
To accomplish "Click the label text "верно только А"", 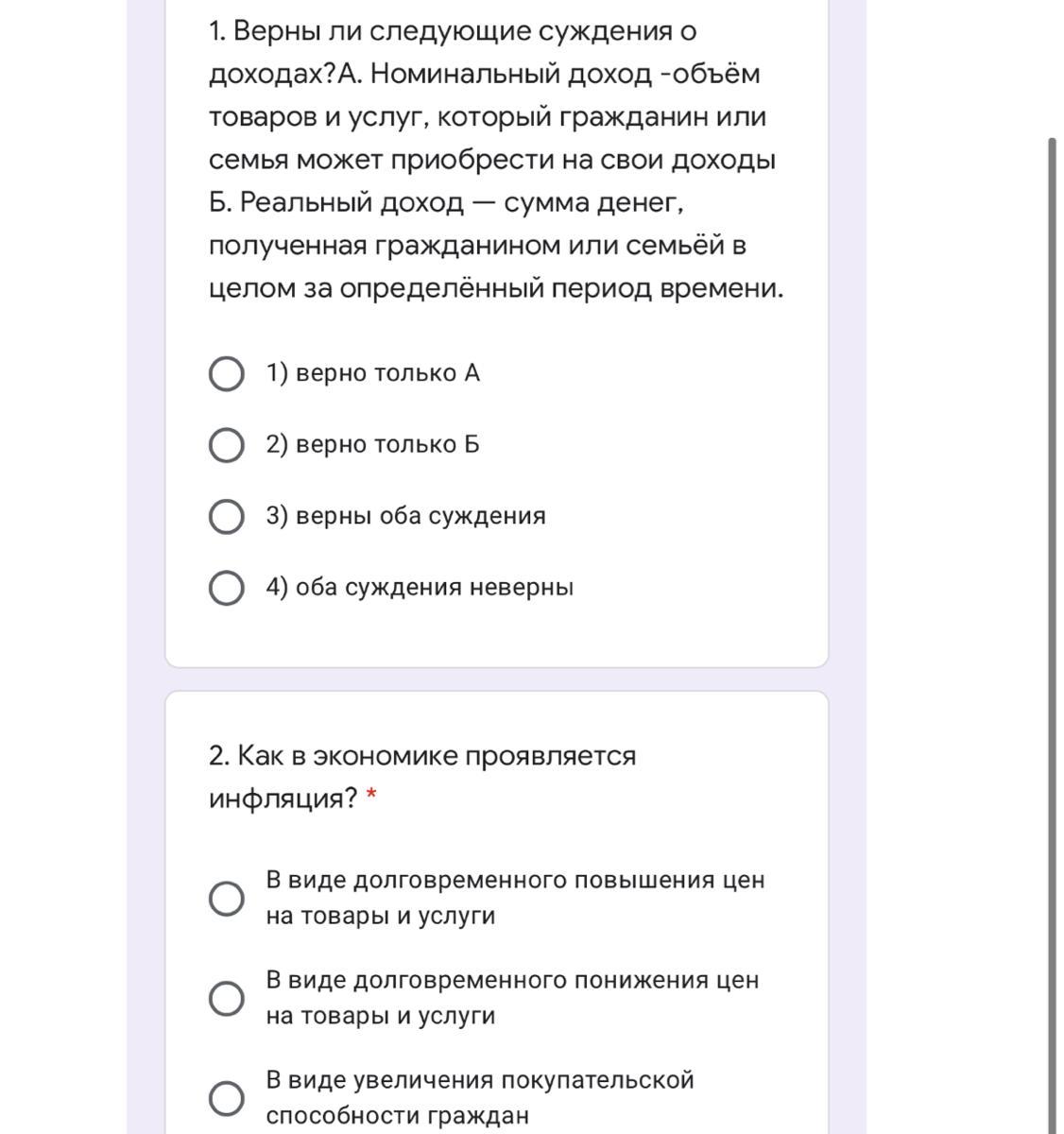I will click(x=387, y=373).
